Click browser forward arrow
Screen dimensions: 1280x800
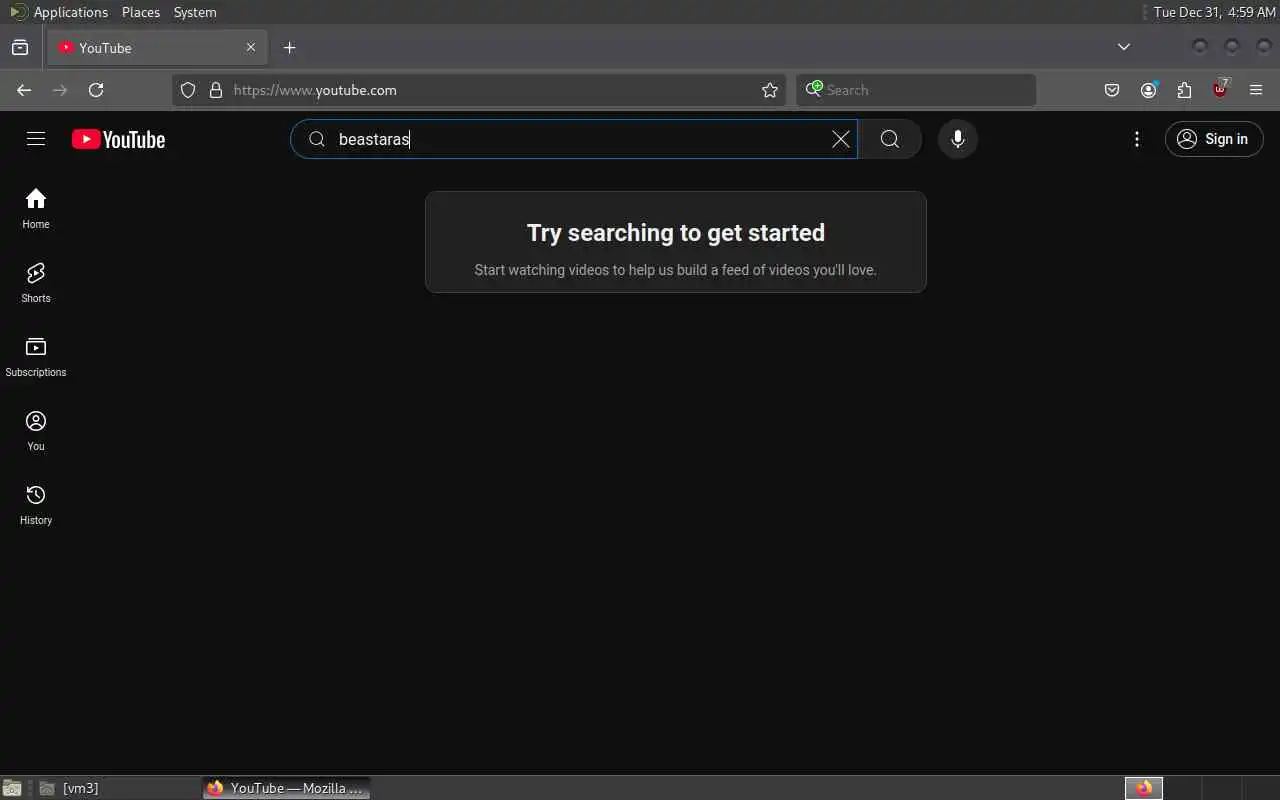click(60, 90)
